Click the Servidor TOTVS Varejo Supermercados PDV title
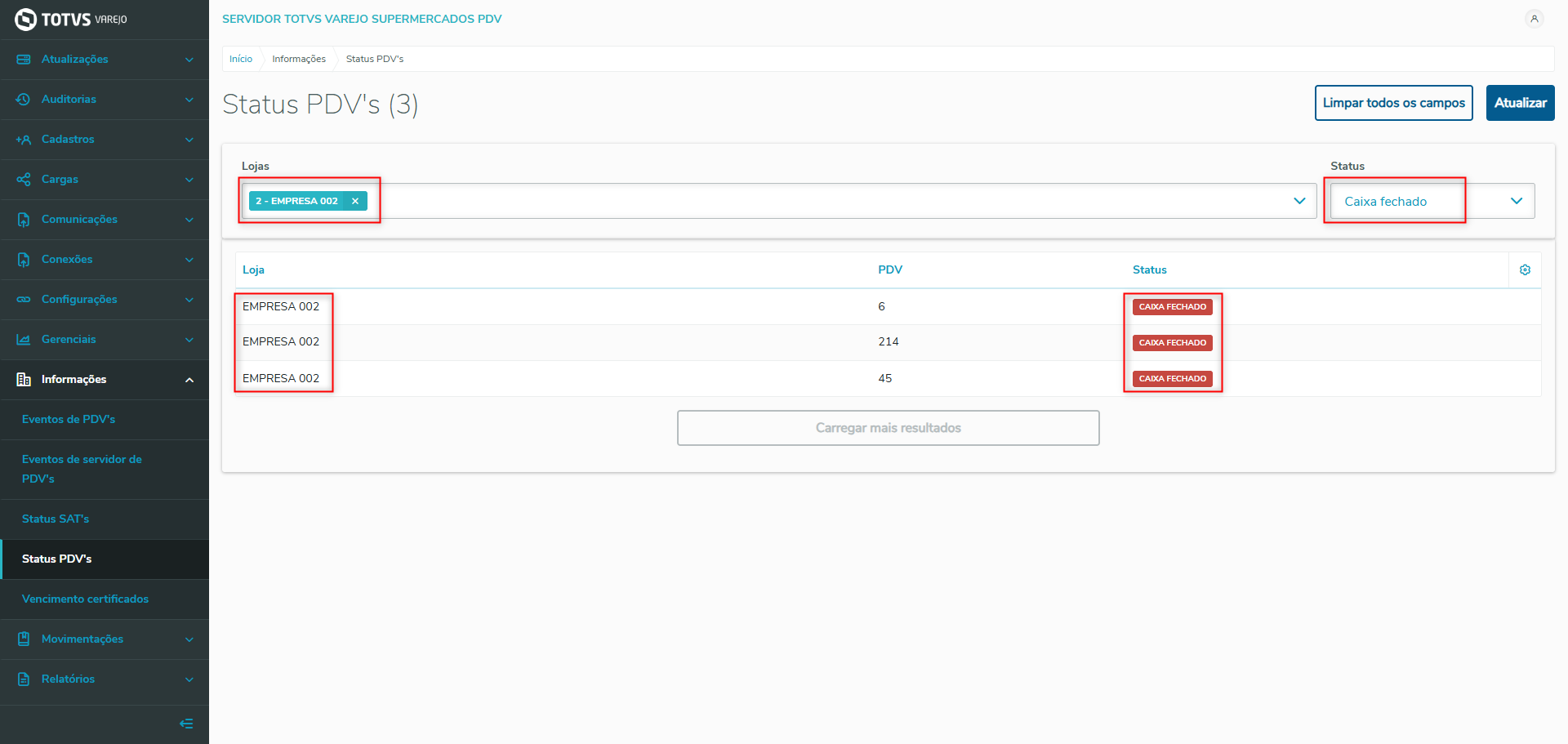This screenshot has width=1568, height=744. pos(362,19)
